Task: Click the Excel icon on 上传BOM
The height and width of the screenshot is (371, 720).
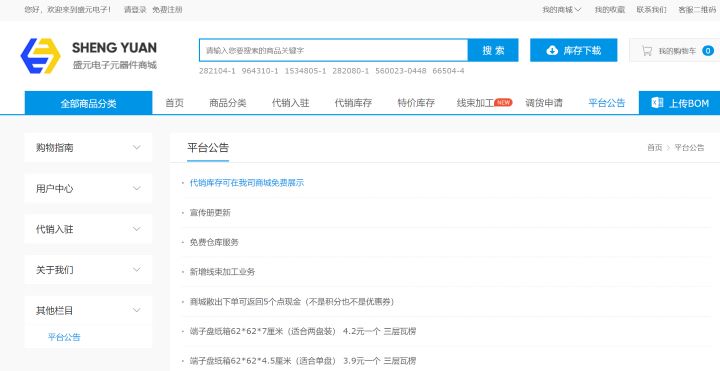Action: (657, 103)
